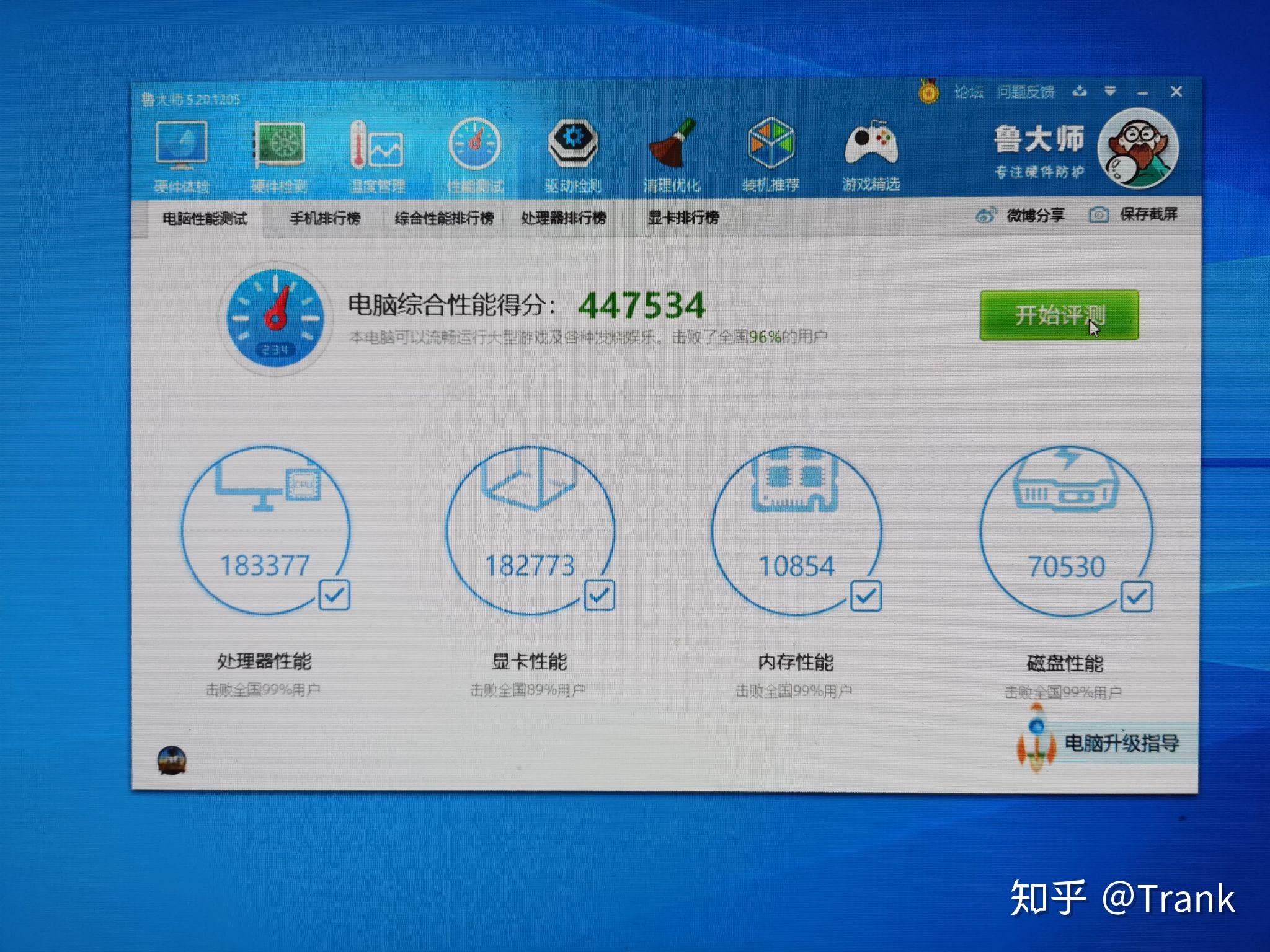The height and width of the screenshot is (952, 1270).
Task: Uncheck the 显卡性能 test checkbox
Action: coord(600,595)
